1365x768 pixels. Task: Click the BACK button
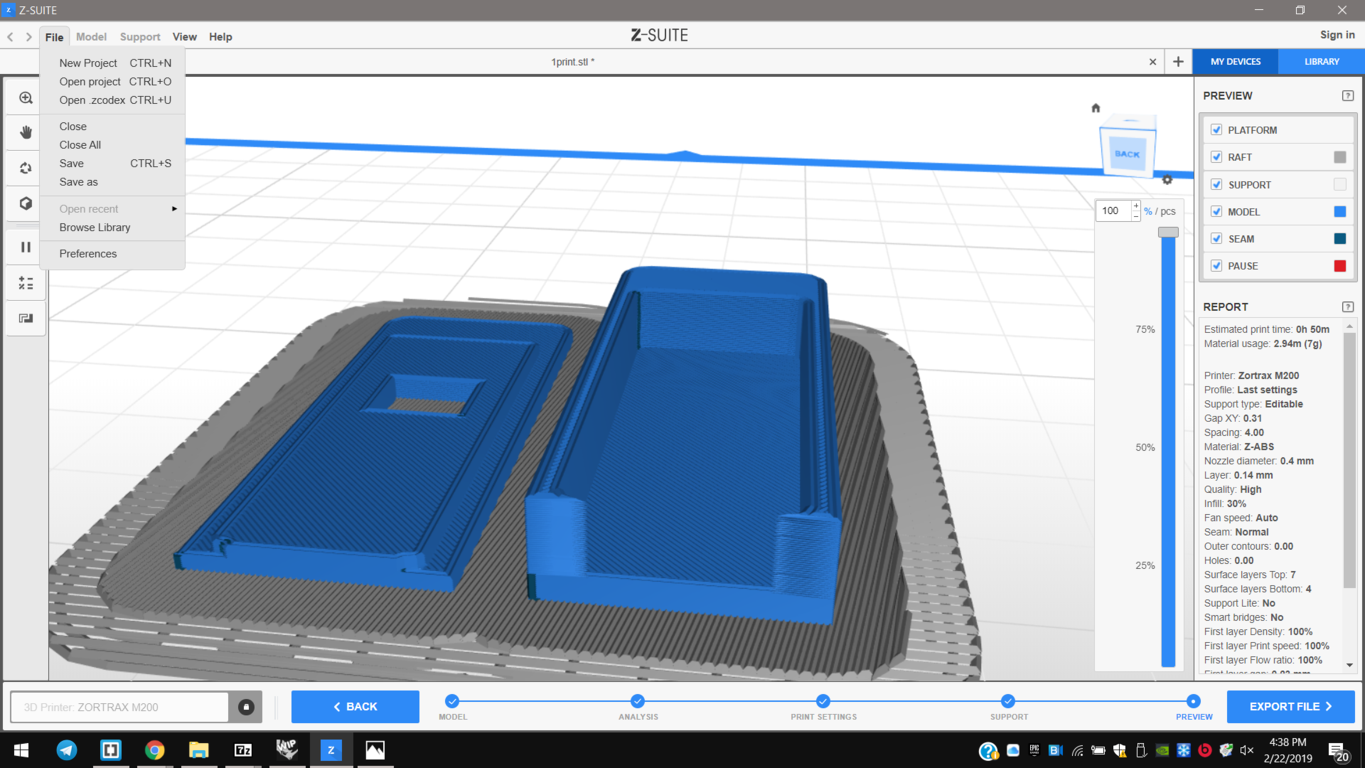(x=355, y=707)
